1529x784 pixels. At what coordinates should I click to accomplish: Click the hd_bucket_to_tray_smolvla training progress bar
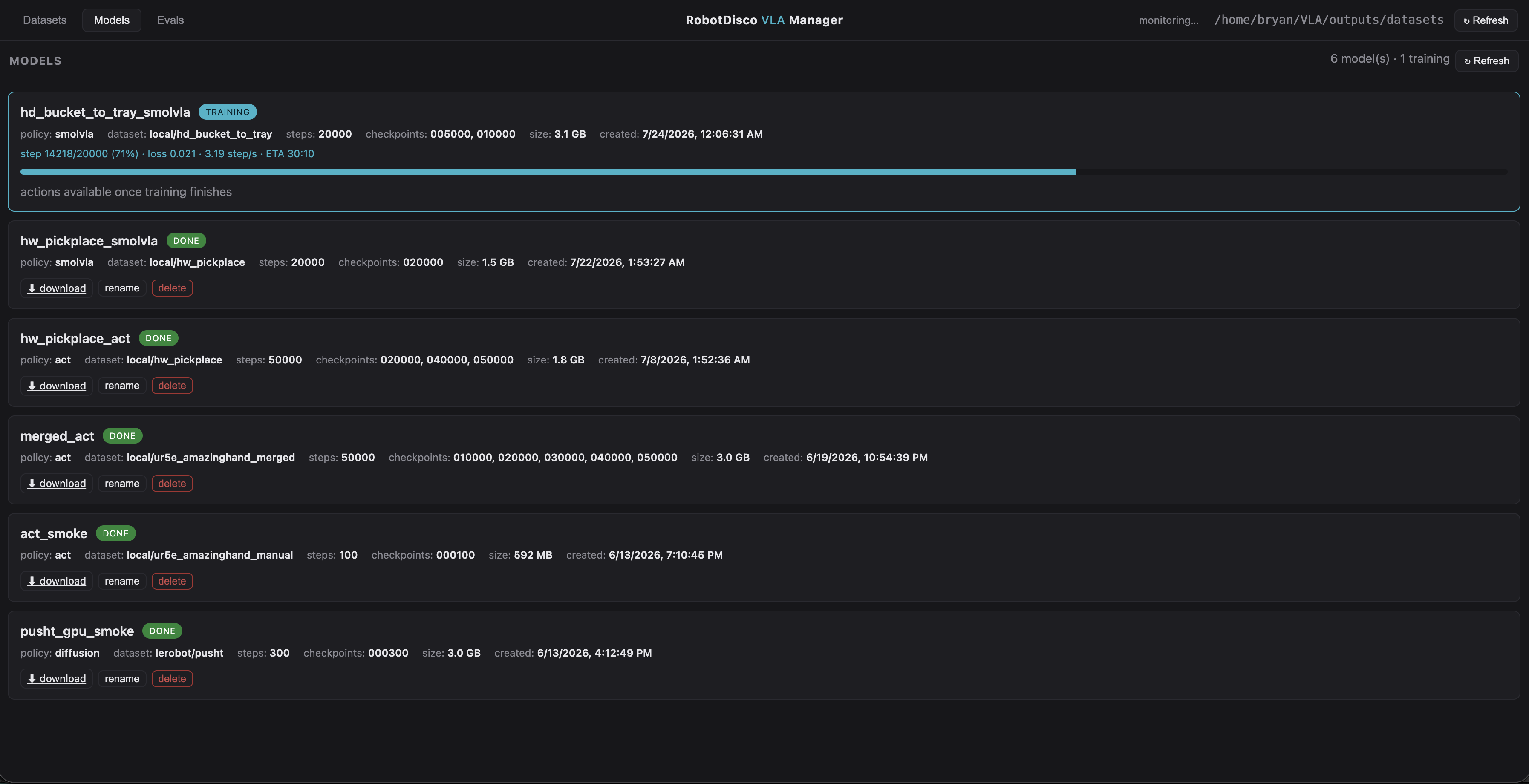764,172
